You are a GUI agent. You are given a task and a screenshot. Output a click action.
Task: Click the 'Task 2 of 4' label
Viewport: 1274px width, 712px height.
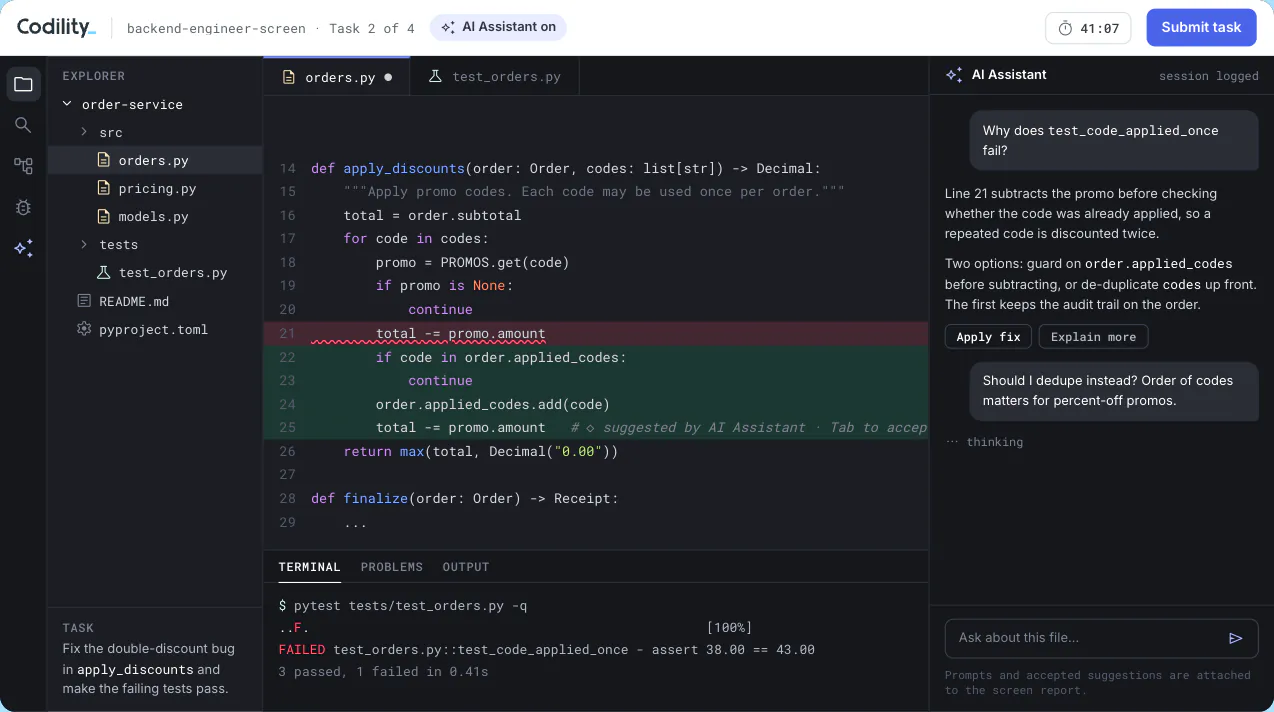(371, 28)
